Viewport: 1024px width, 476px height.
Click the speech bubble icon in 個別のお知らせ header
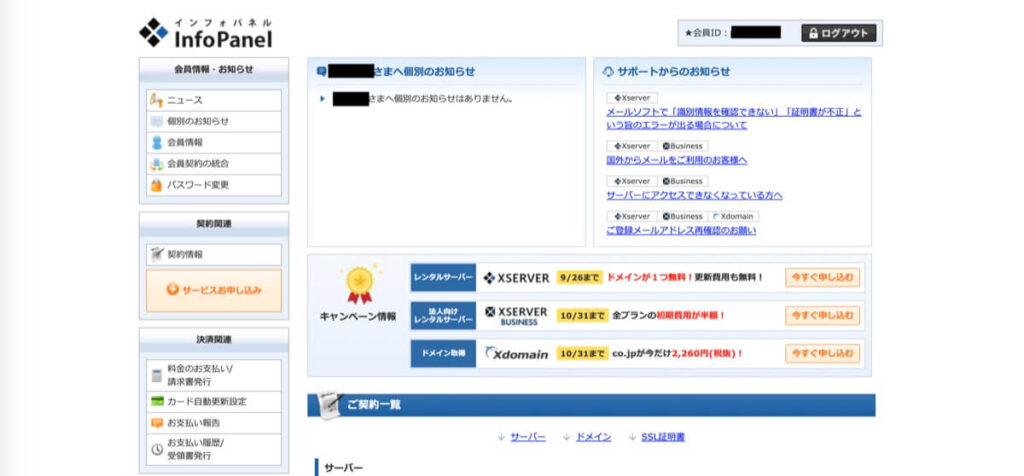pos(321,71)
